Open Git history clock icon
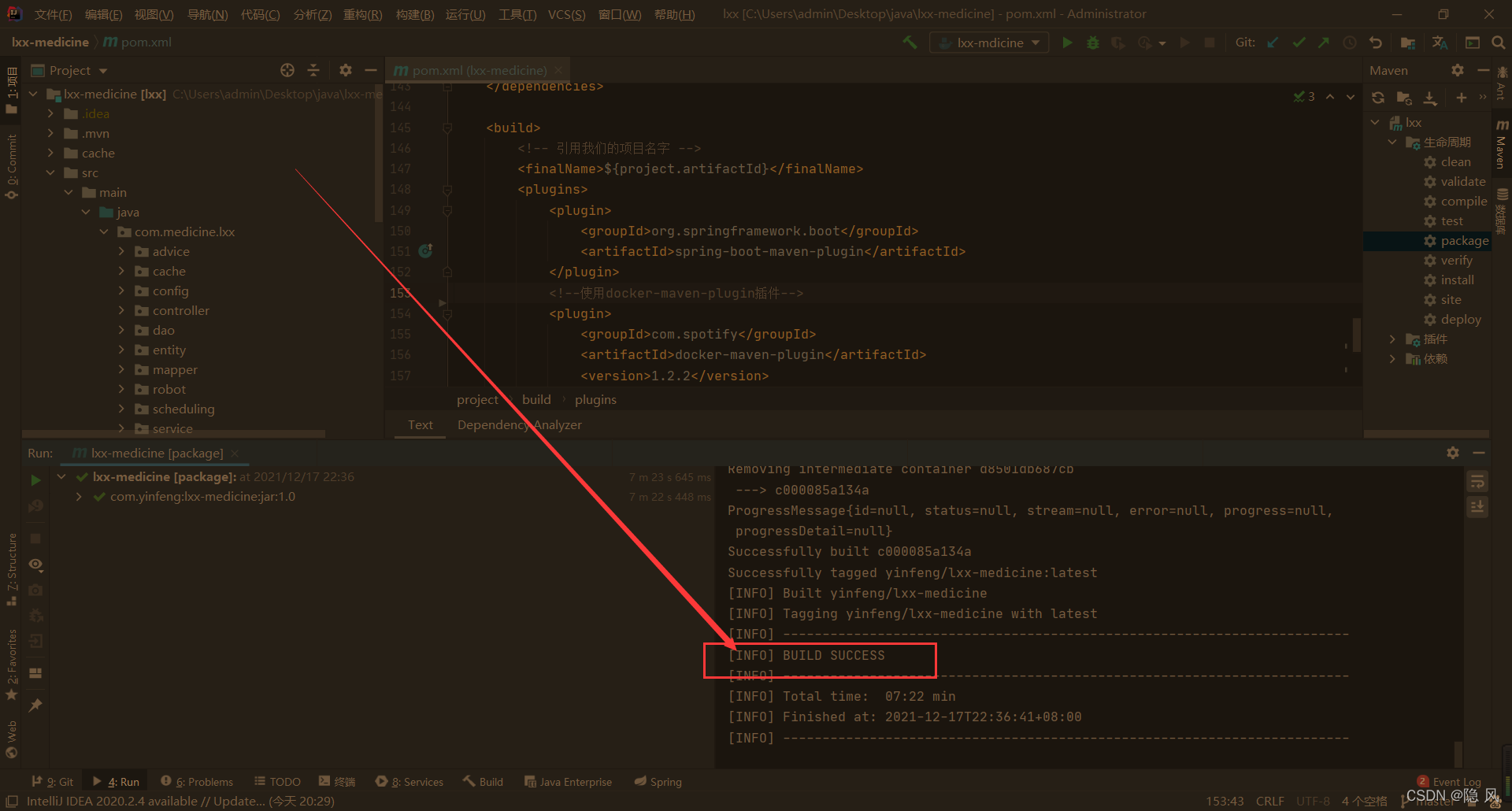The image size is (1512, 811). pos(1350,43)
